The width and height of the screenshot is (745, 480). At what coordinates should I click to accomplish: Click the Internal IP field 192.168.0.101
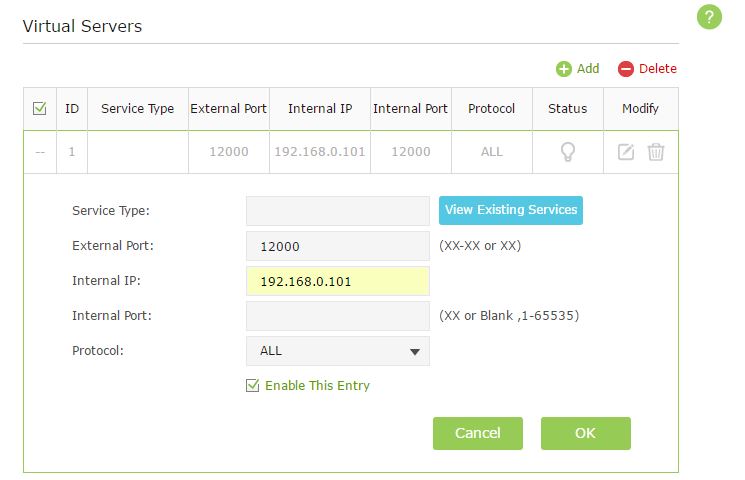[x=338, y=281]
